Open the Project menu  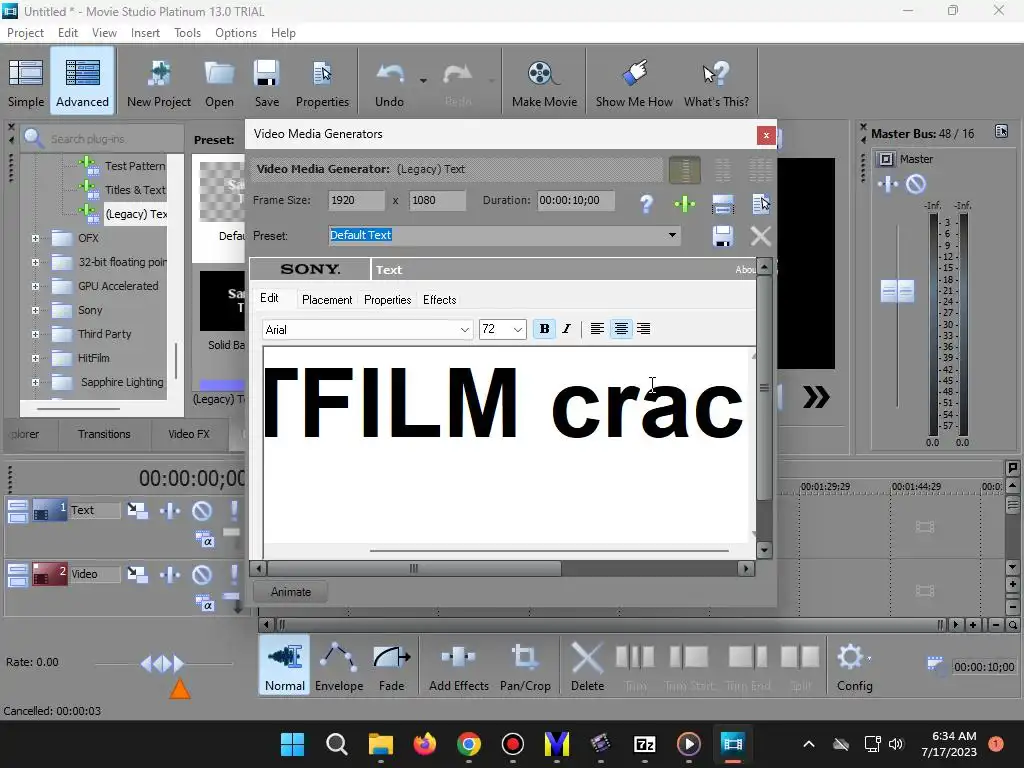25,33
